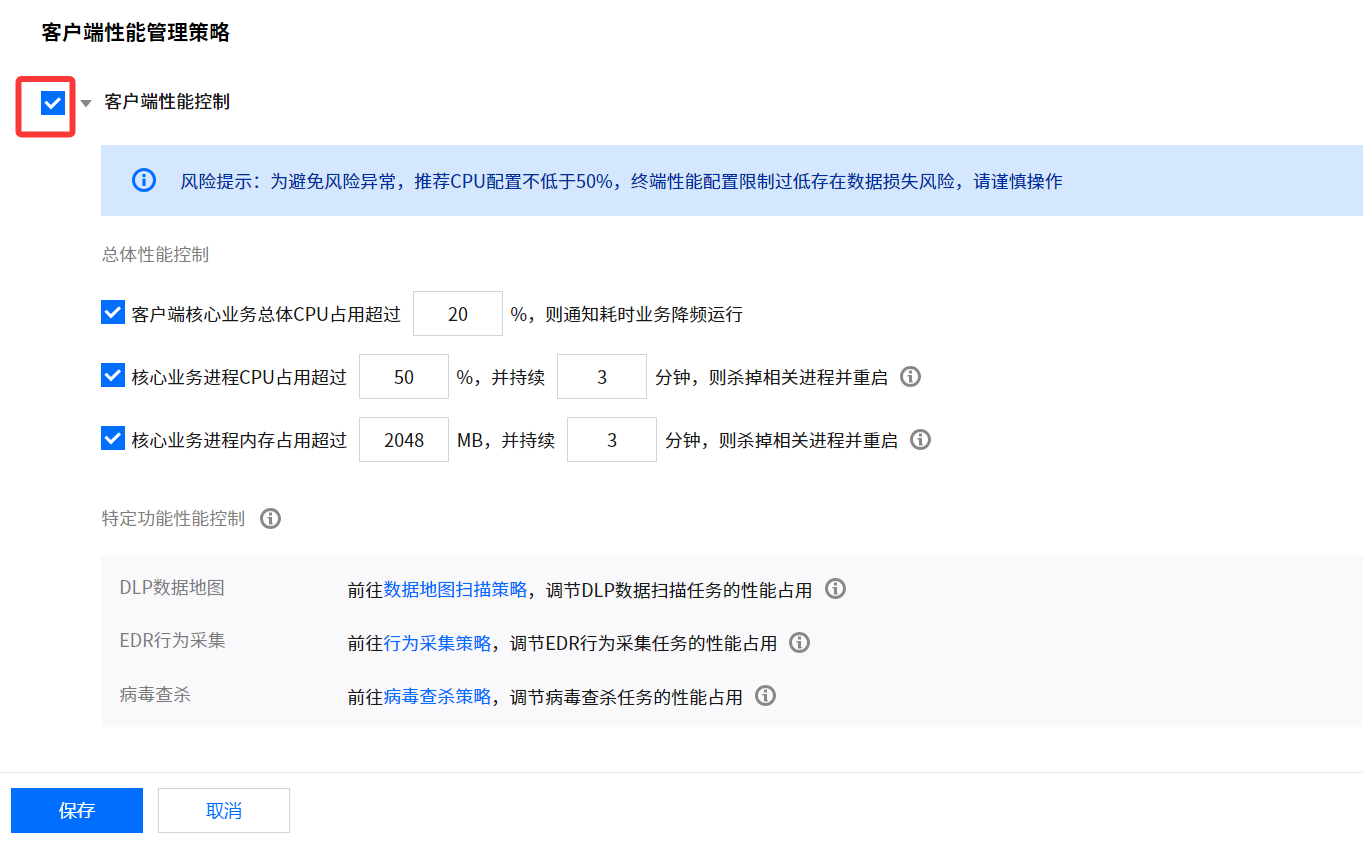Viewport: 1363px width, 844px height.
Task: Select the memory limit field showing 2048
Action: click(x=403, y=440)
